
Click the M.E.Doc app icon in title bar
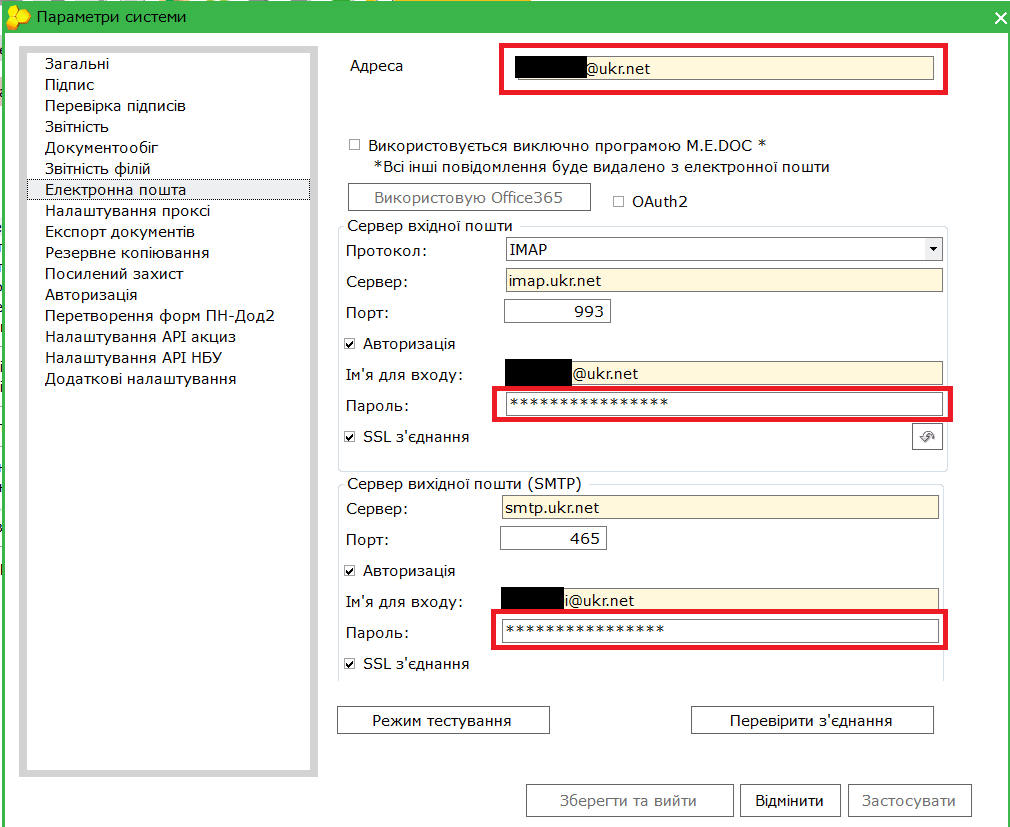pyautogui.click(x=17, y=17)
